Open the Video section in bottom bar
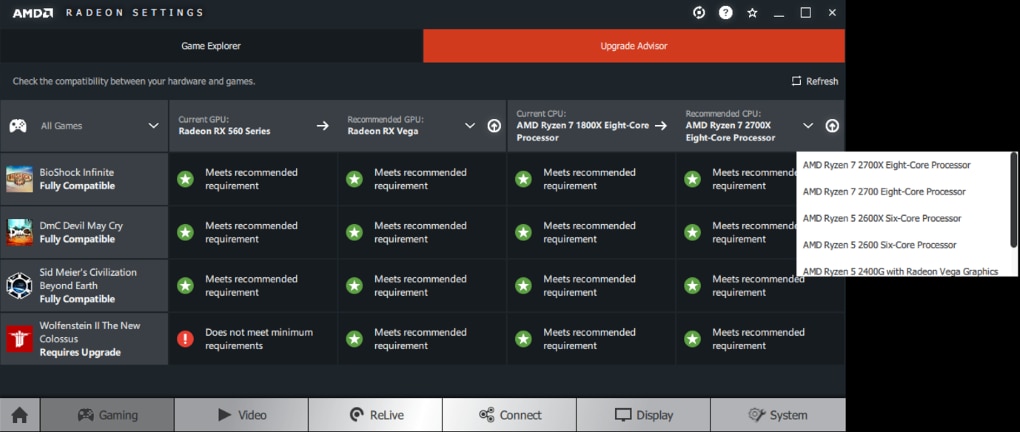Screen dimensions: 1020x432 click(241, 414)
